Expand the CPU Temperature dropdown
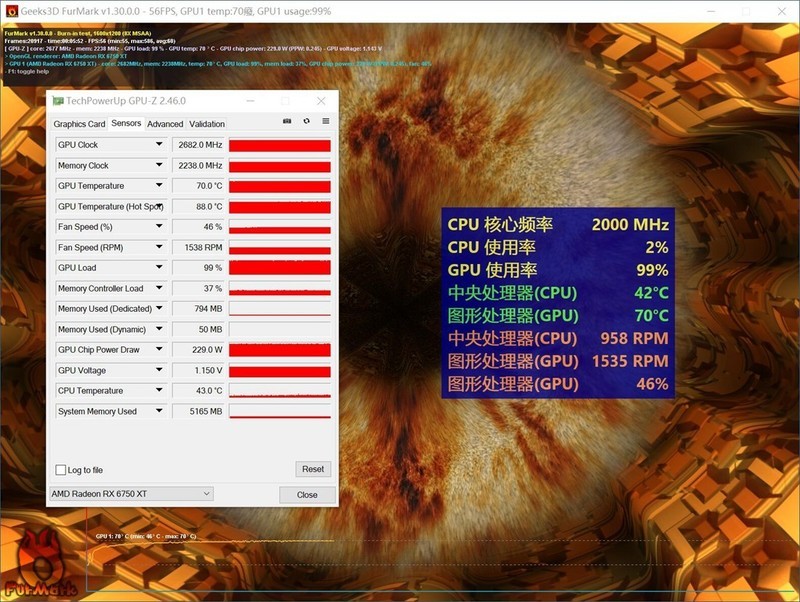The width and height of the screenshot is (800, 602). click(x=159, y=390)
